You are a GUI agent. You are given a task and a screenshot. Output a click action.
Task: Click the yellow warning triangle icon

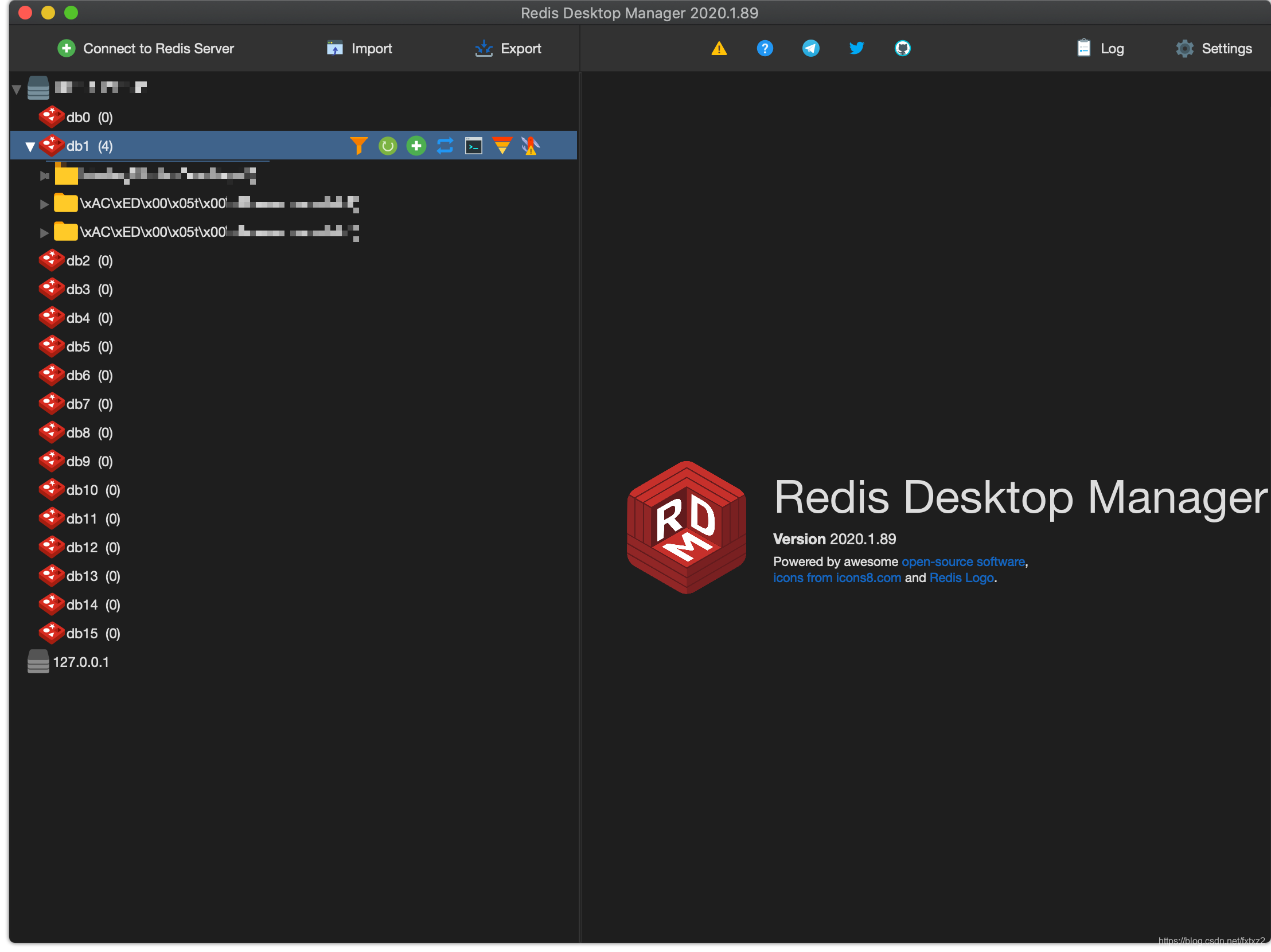(719, 48)
